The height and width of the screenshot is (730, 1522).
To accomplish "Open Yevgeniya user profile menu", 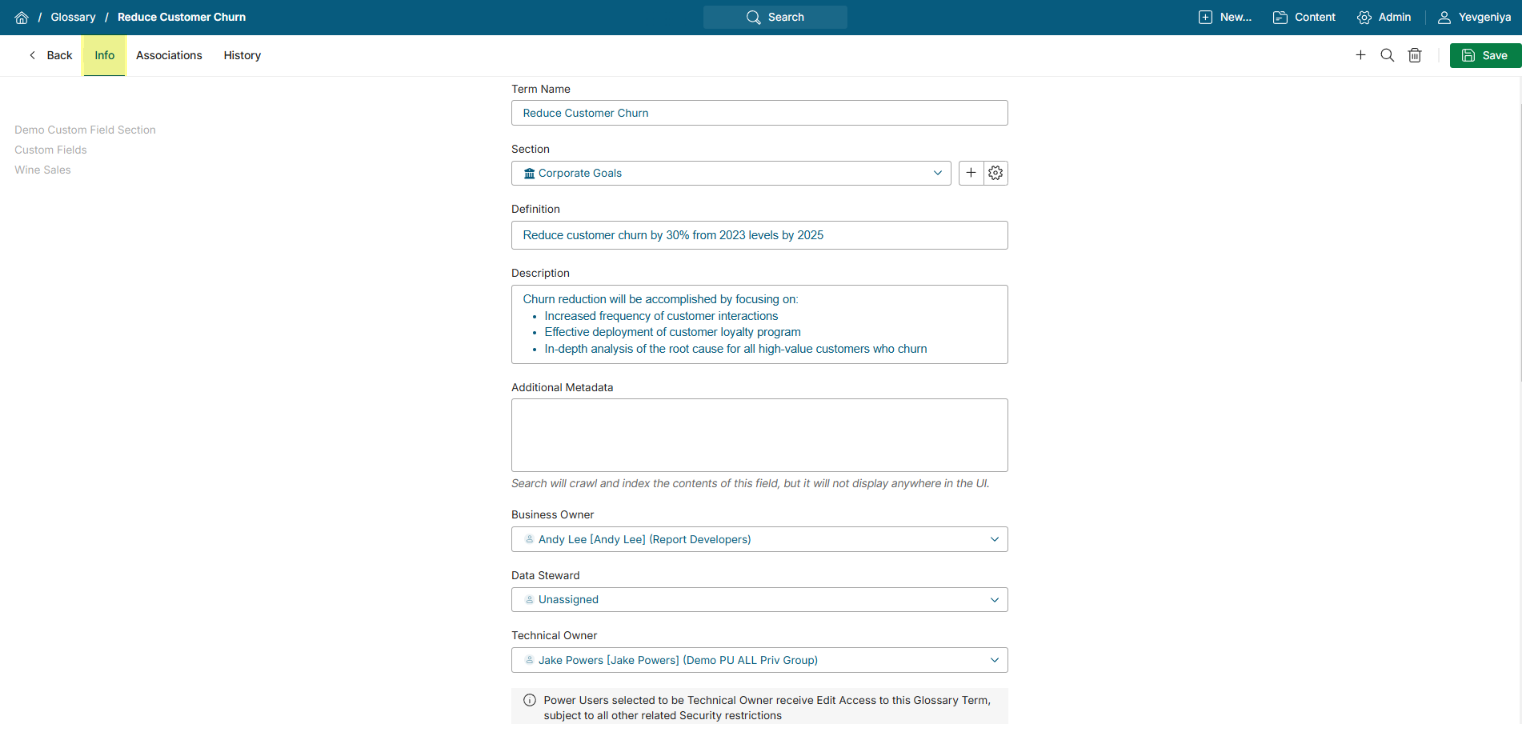I will click(x=1474, y=17).
